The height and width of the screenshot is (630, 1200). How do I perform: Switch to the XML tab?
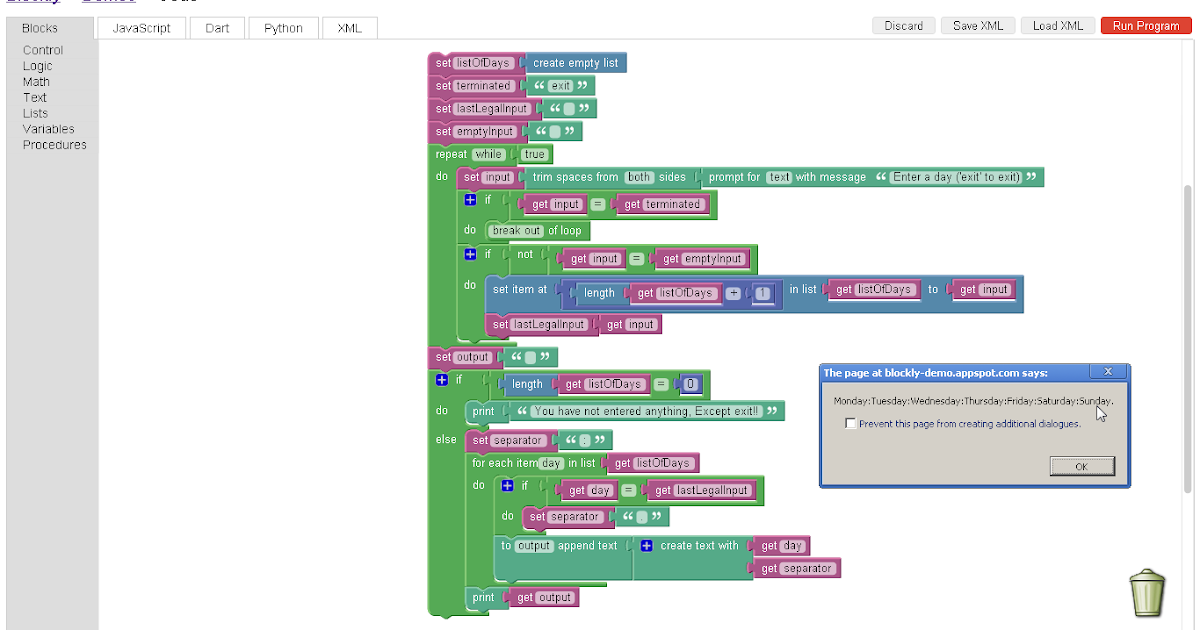pyautogui.click(x=349, y=27)
